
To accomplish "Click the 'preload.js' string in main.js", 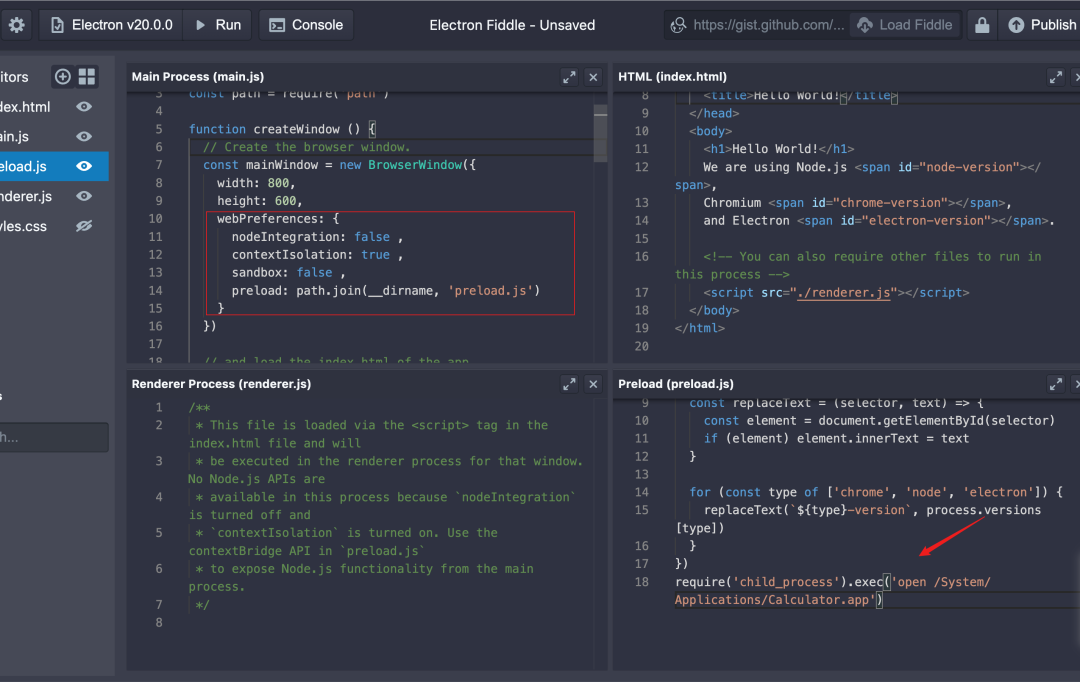I will (490, 291).
